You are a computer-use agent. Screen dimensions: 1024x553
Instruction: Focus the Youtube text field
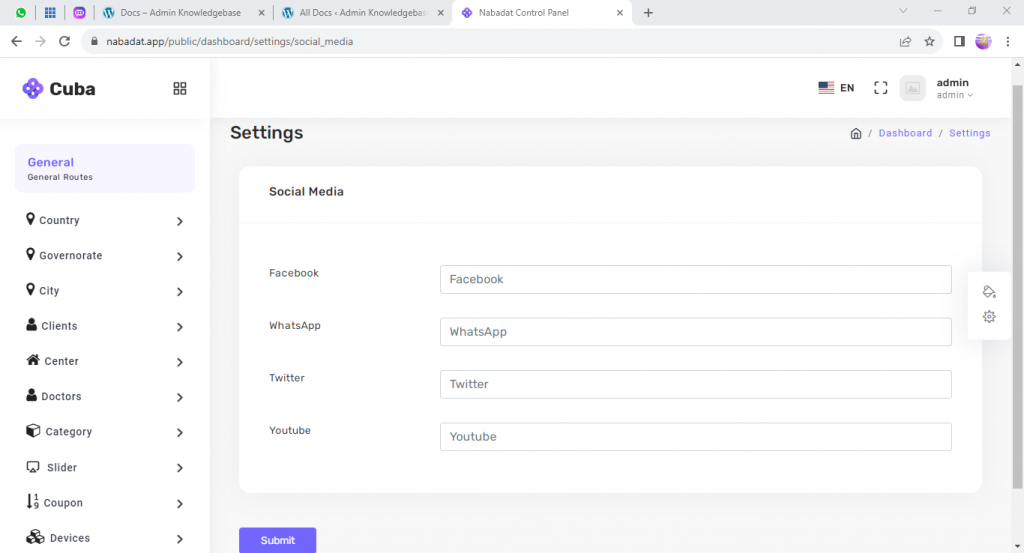tap(695, 437)
